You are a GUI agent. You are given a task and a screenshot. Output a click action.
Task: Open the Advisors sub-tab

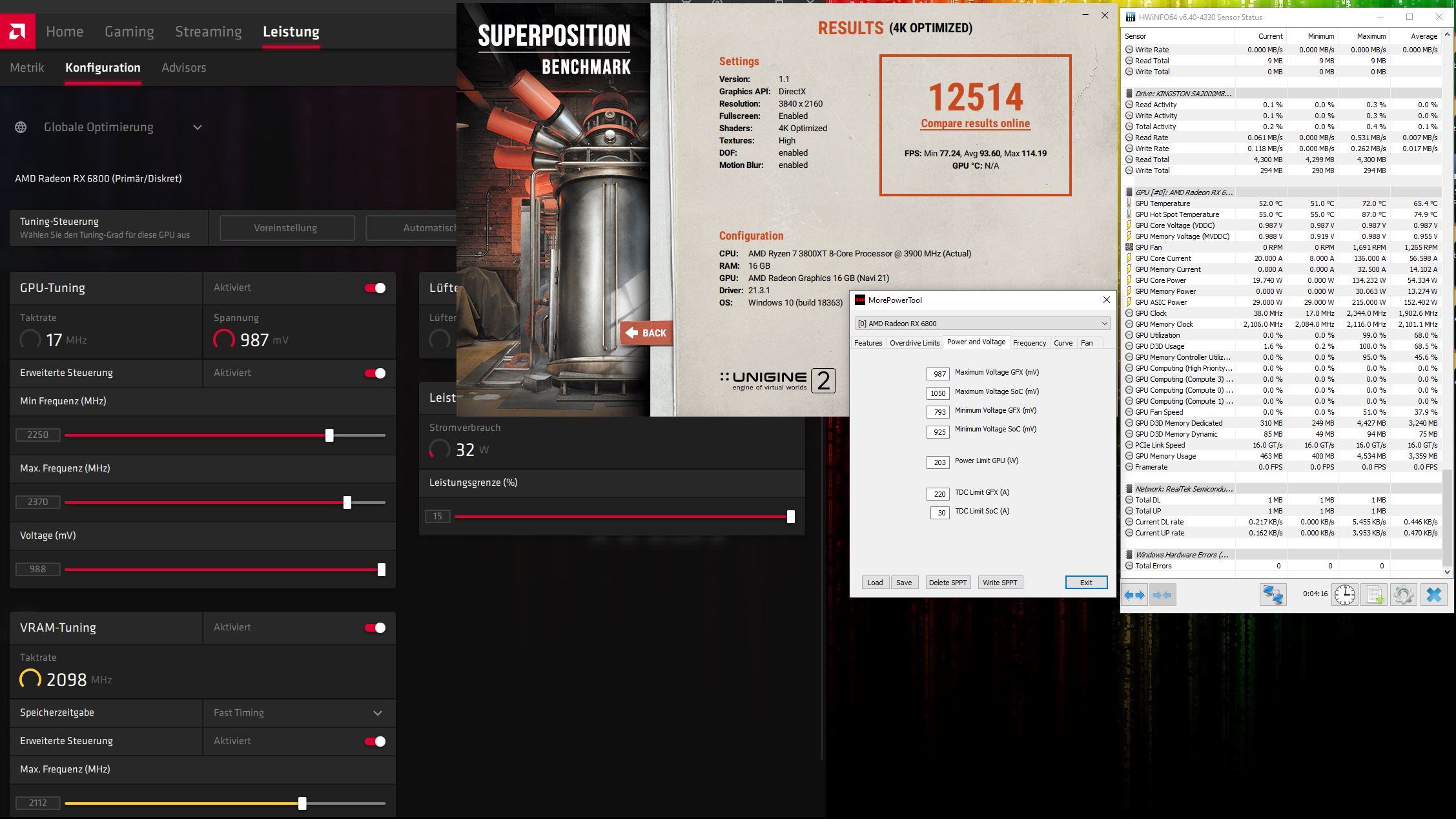point(184,68)
